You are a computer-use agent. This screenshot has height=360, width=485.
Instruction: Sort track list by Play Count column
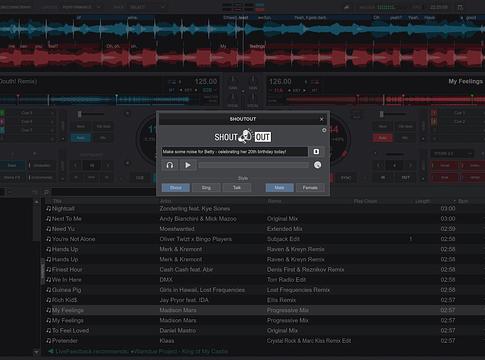coord(365,201)
